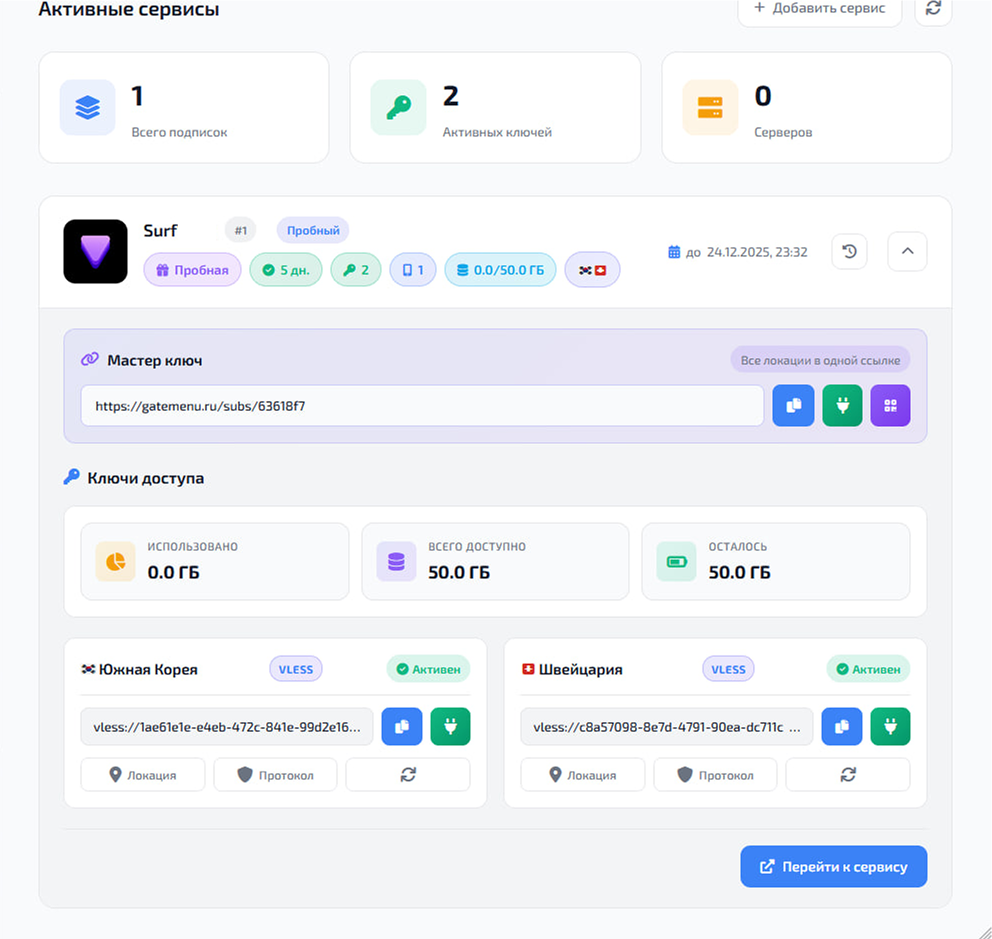Change protocol for South Korea key
992x939 pixels.
pos(275,775)
